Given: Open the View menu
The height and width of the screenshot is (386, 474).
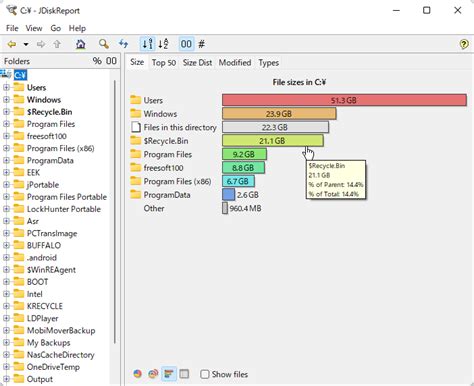Looking at the screenshot, I should click(x=34, y=28).
